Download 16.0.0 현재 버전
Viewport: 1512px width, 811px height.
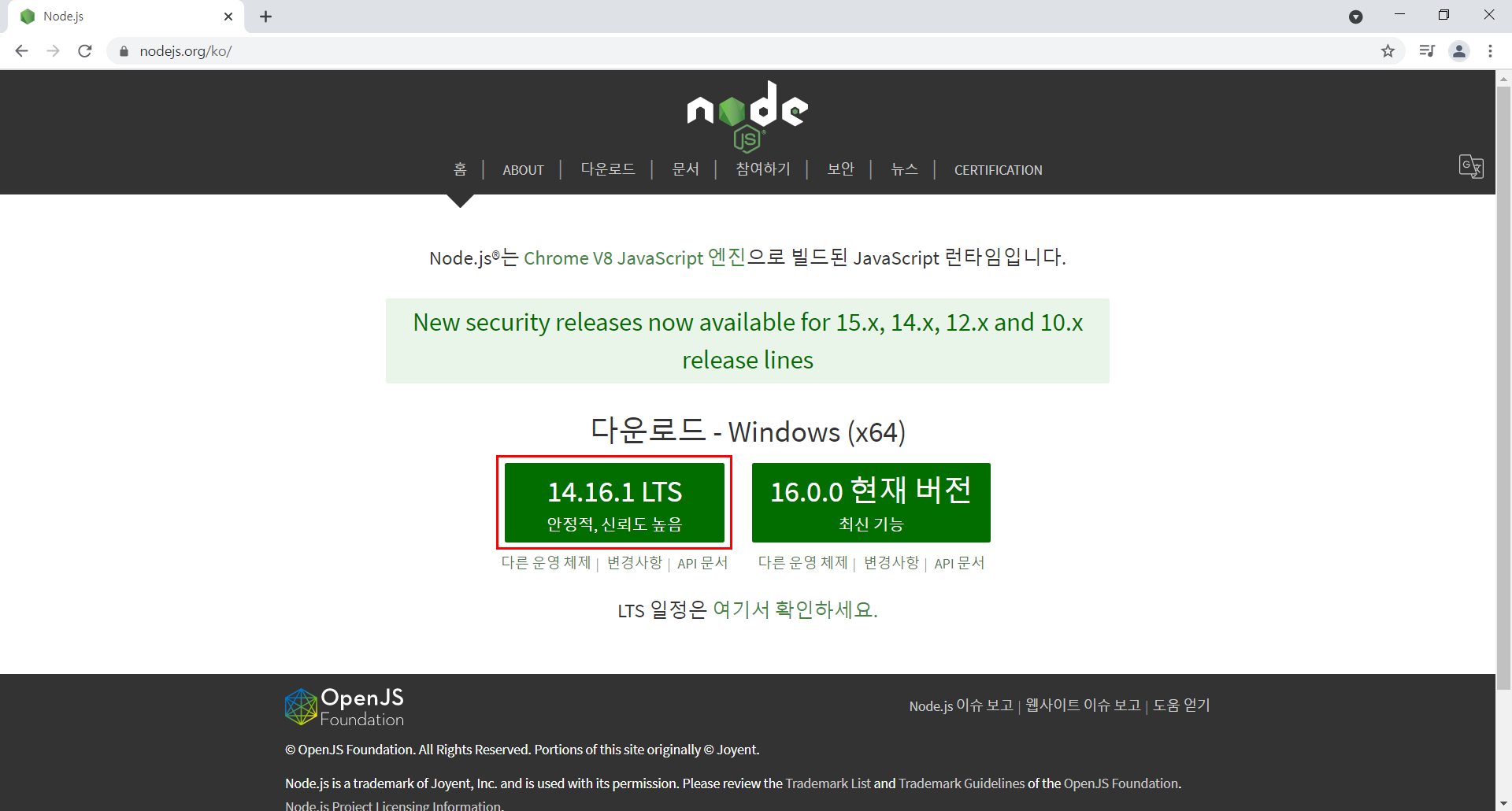tap(871, 503)
